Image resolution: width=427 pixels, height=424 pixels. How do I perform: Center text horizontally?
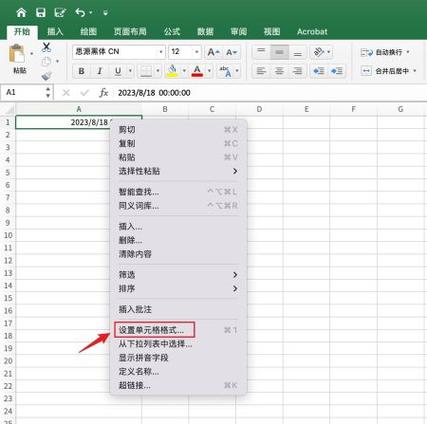pyautogui.click(x=279, y=71)
